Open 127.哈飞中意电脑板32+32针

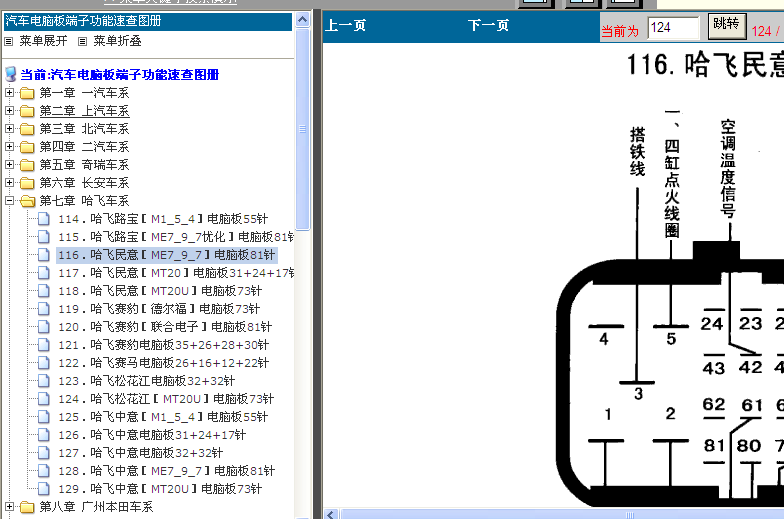[x=140, y=453]
